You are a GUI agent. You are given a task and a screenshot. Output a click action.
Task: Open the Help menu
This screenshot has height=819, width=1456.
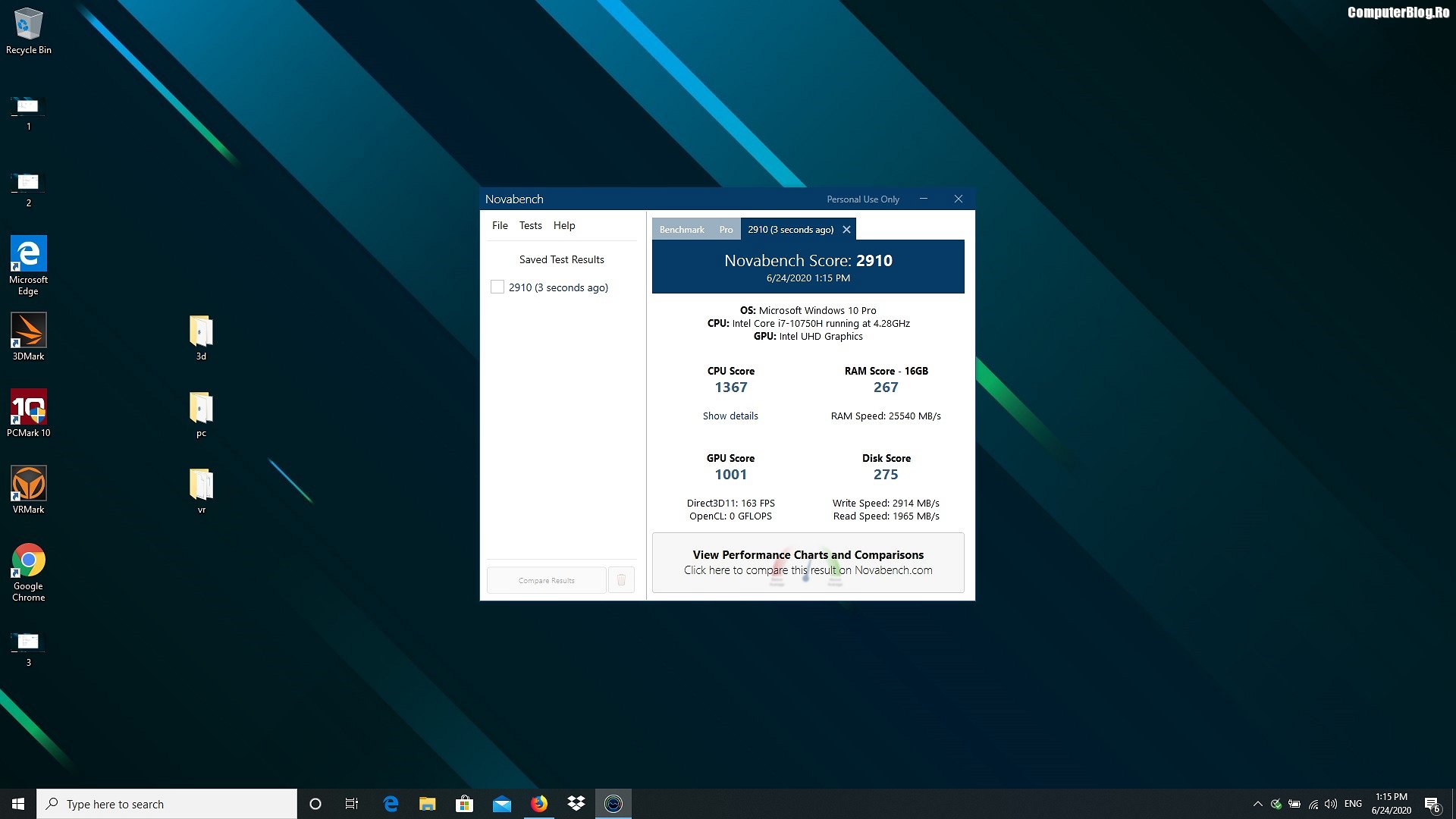pyautogui.click(x=563, y=225)
